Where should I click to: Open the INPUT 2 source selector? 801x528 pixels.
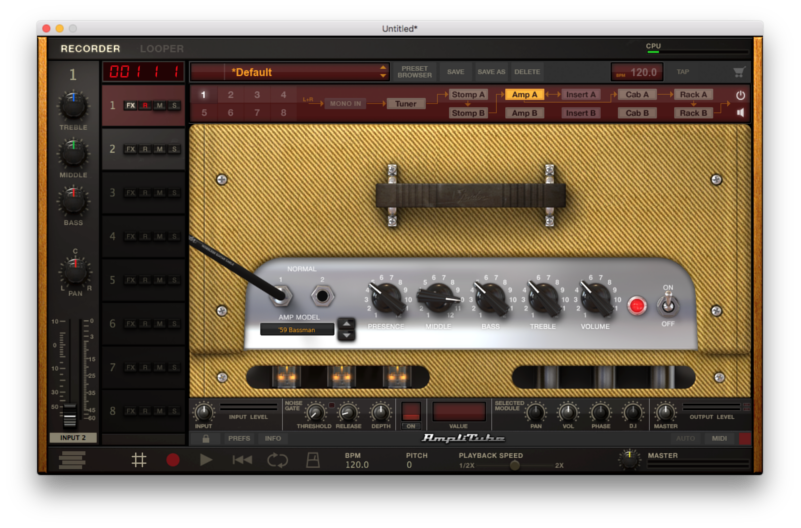(x=73, y=438)
